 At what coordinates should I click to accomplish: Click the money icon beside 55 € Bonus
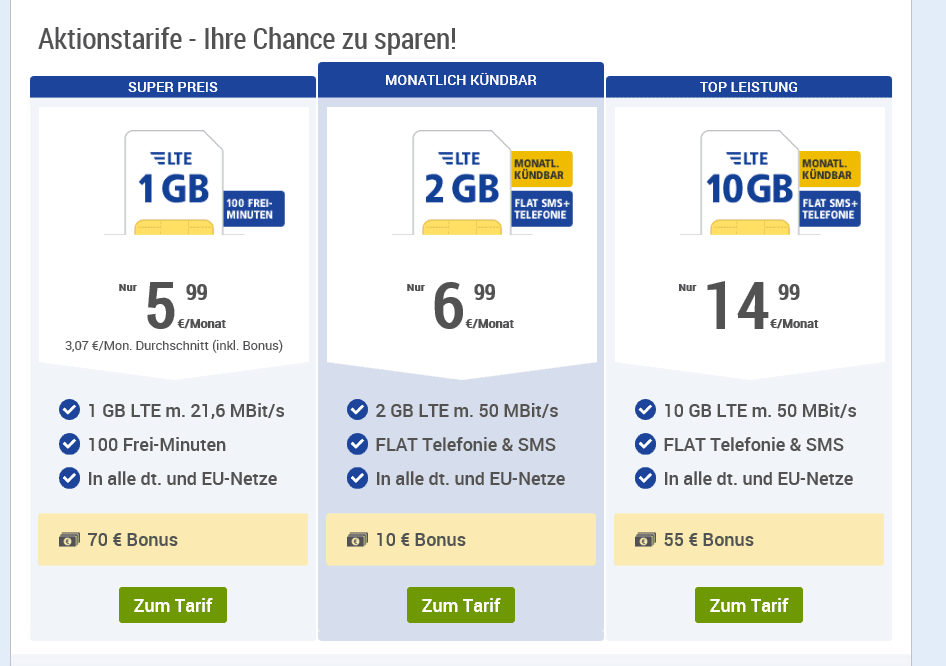pyautogui.click(x=645, y=539)
